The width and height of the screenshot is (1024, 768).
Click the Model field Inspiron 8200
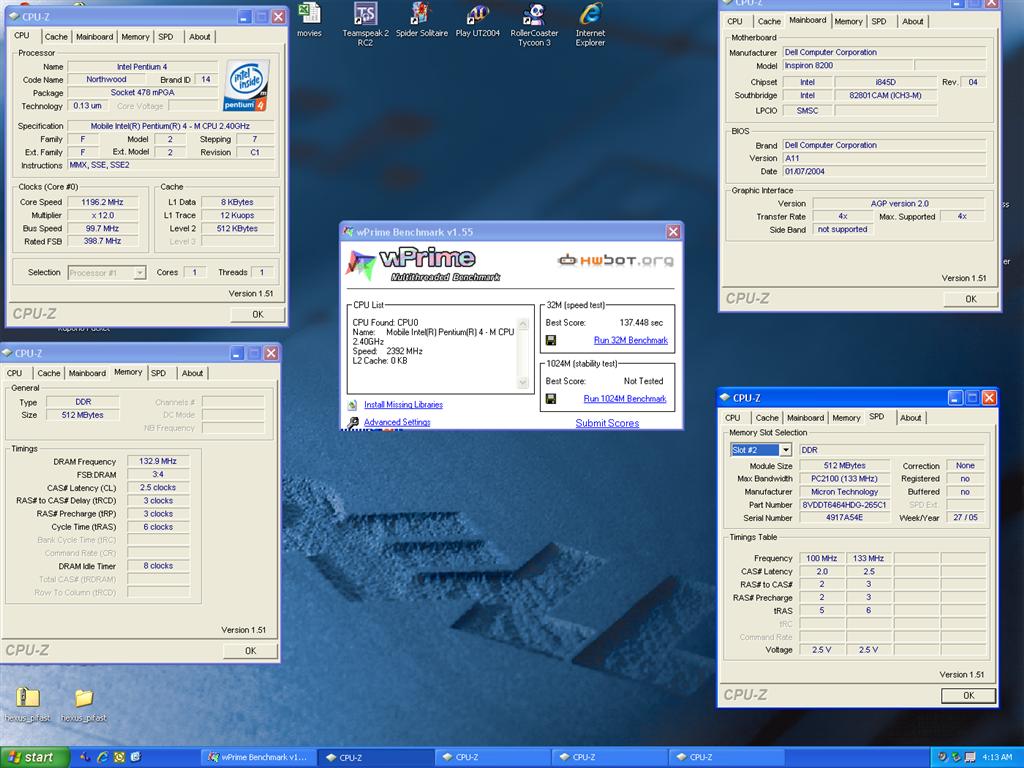(847, 65)
